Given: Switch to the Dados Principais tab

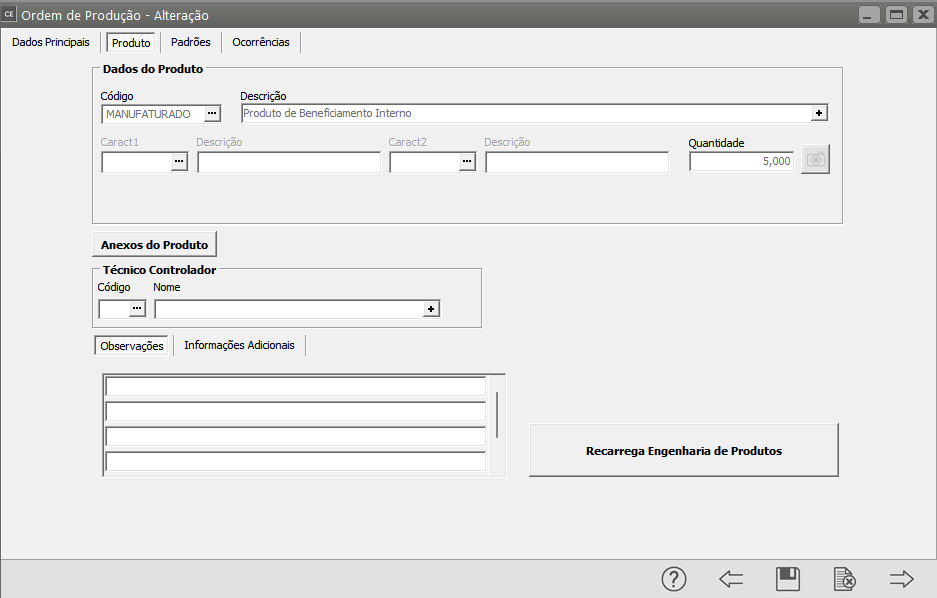Looking at the screenshot, I should 50,43.
